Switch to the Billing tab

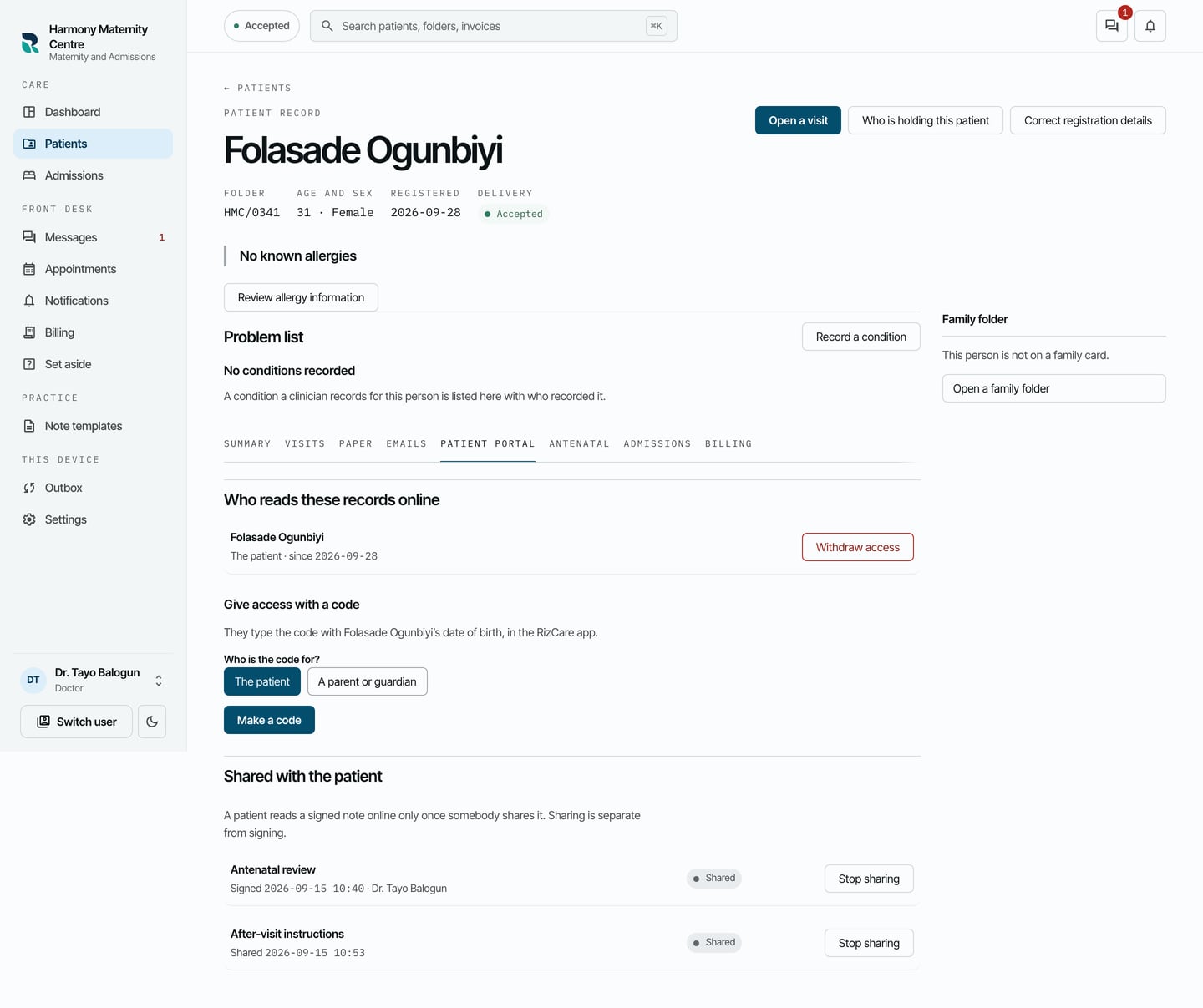click(728, 443)
